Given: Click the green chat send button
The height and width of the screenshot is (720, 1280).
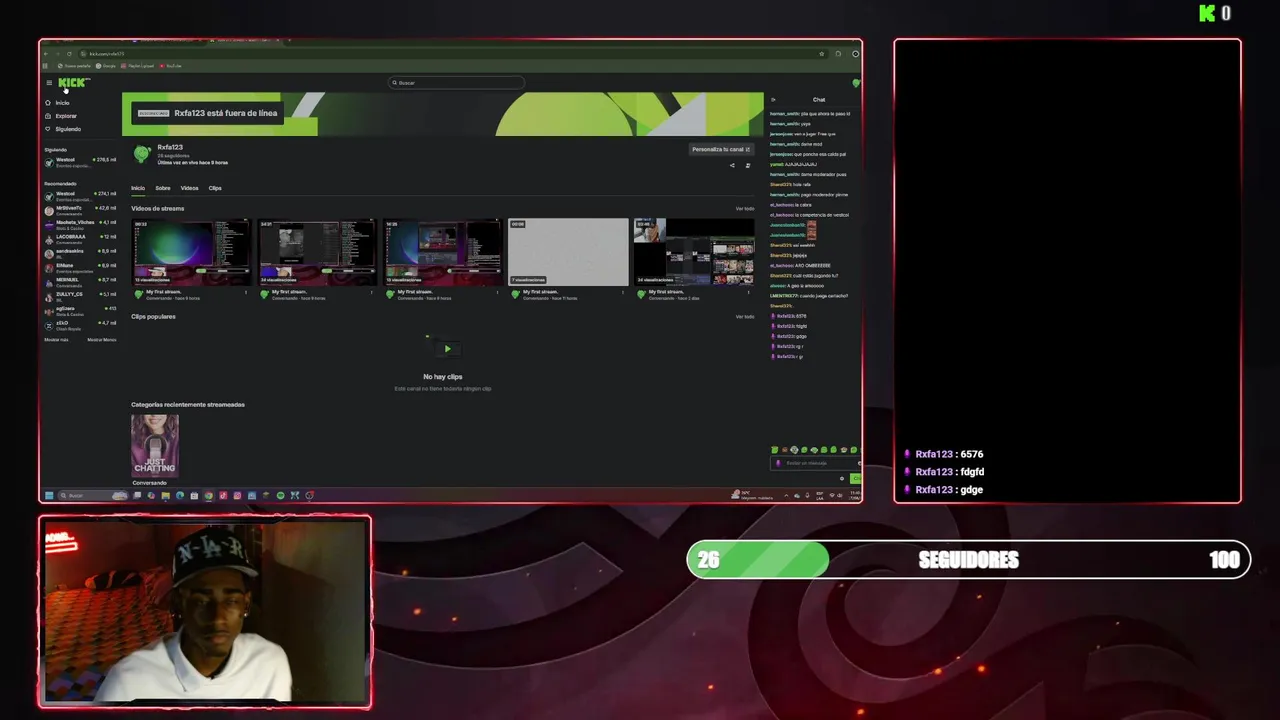Looking at the screenshot, I should 855,479.
